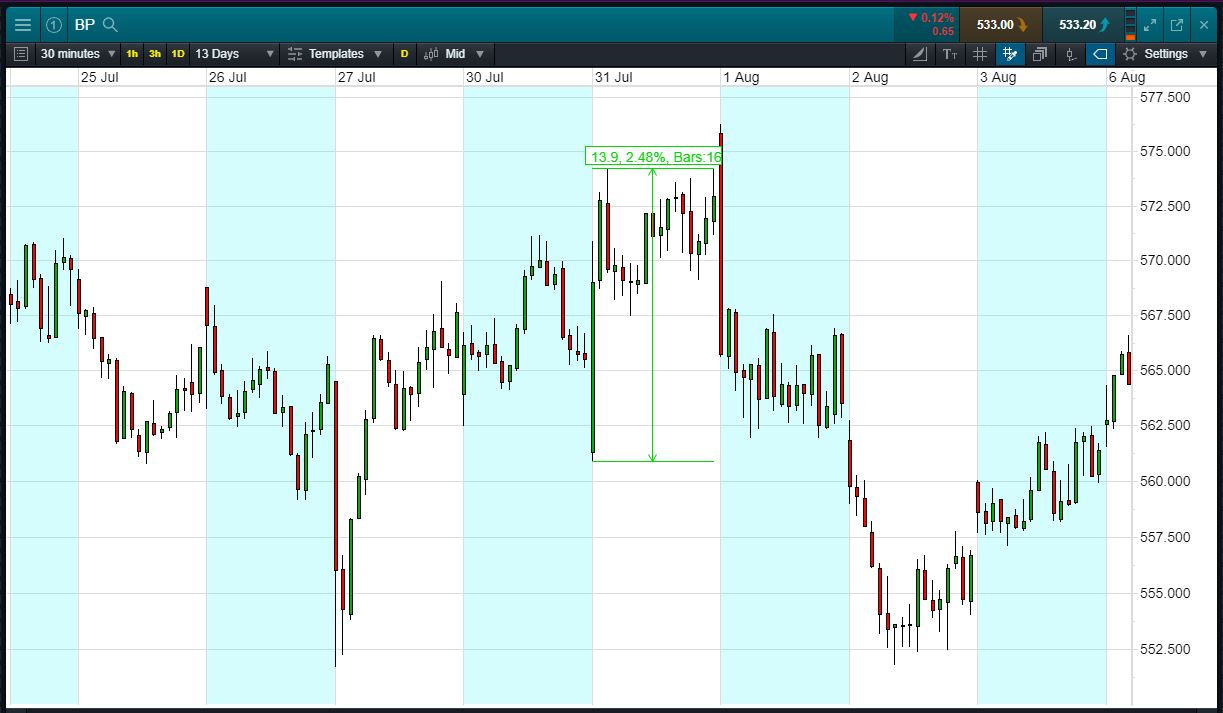Viewport: 1223px width, 713px height.
Task: Click the order markers chart icon
Action: pyautogui.click(x=1070, y=54)
